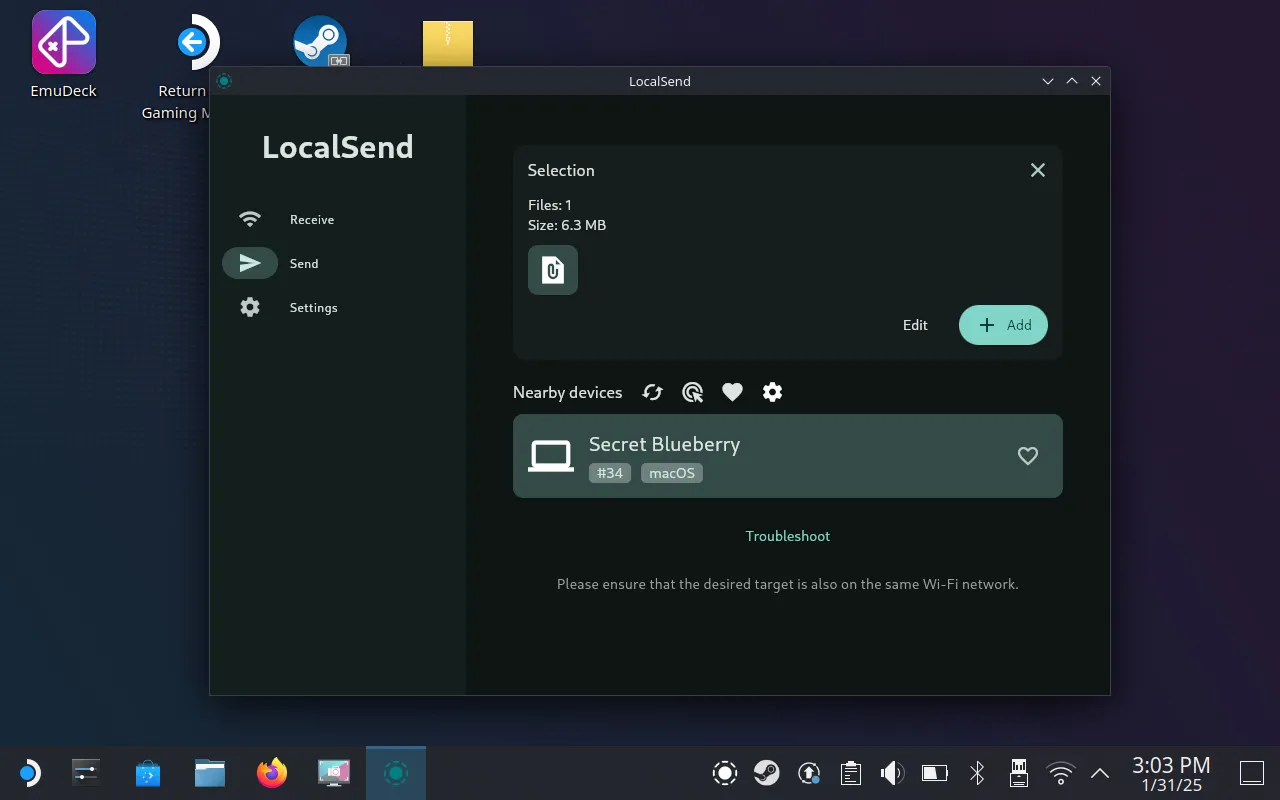Expand the system tray hidden icons arrow
This screenshot has width=1280, height=800.
[1099, 773]
